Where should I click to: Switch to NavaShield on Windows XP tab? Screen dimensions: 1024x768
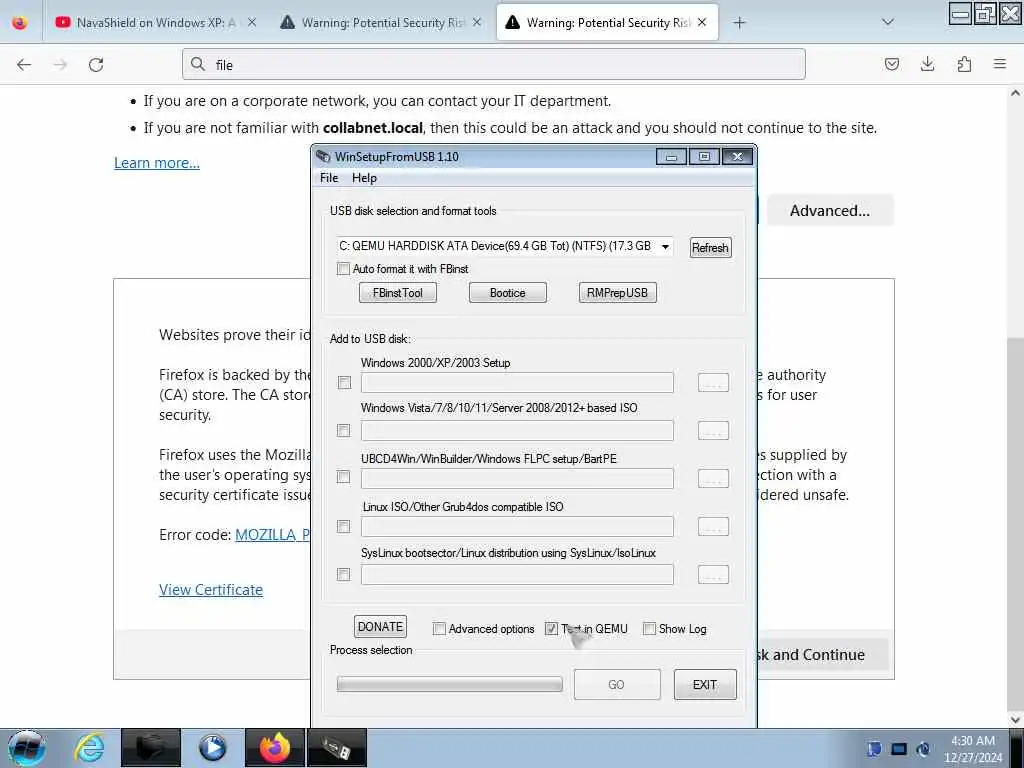tap(156, 23)
